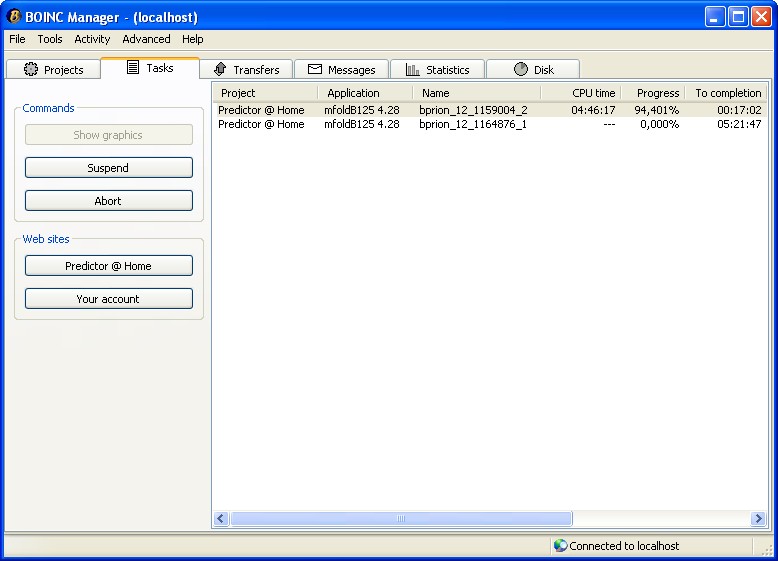
Task: Click the pie icon on Disk tab
Action: pyautogui.click(x=520, y=69)
